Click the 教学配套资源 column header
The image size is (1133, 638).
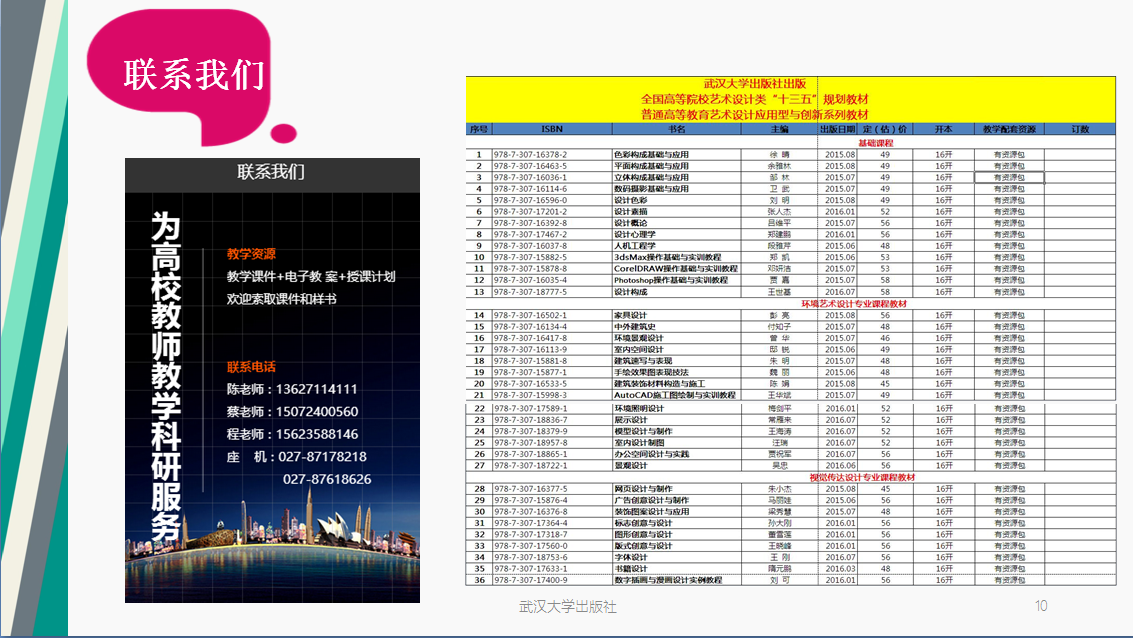pos(1009,129)
